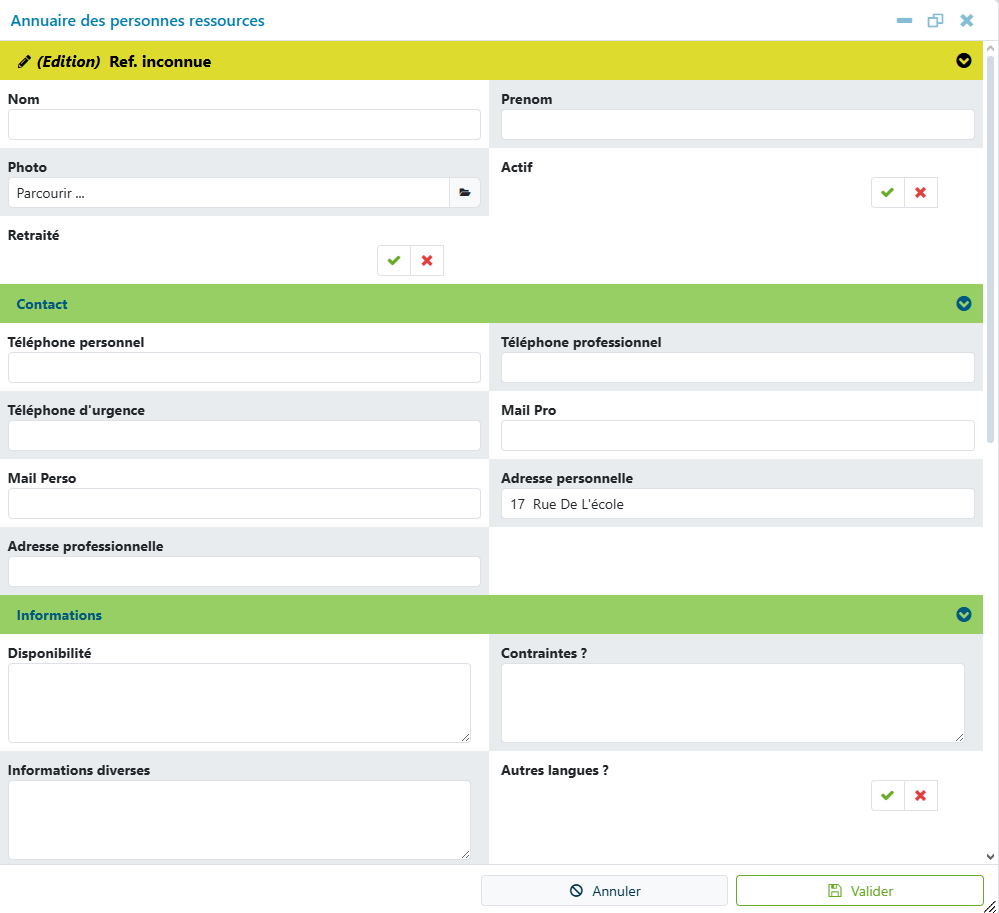Collapse the Contact section
Viewport: 999px width, 913px height.
click(963, 303)
